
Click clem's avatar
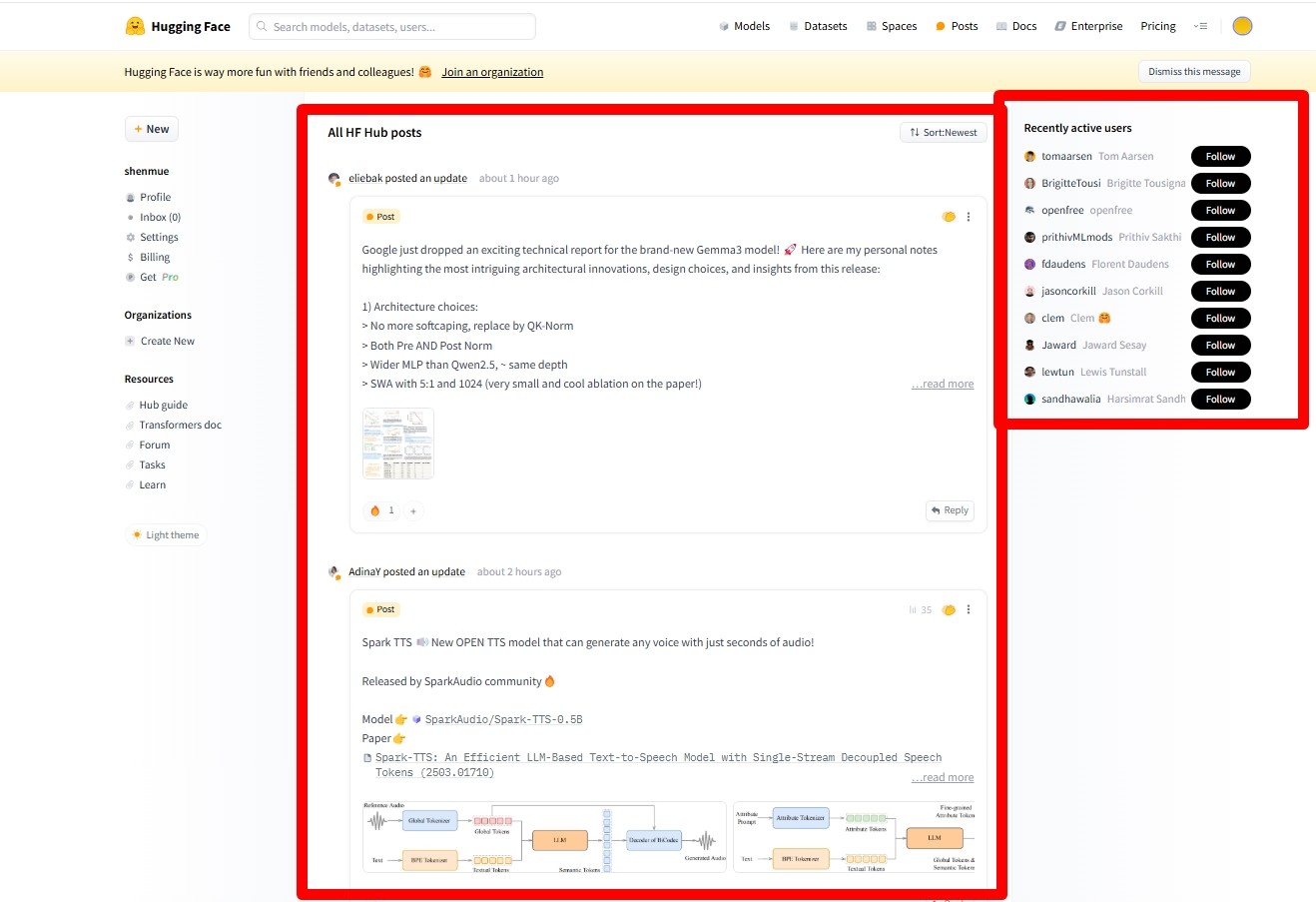click(1029, 319)
